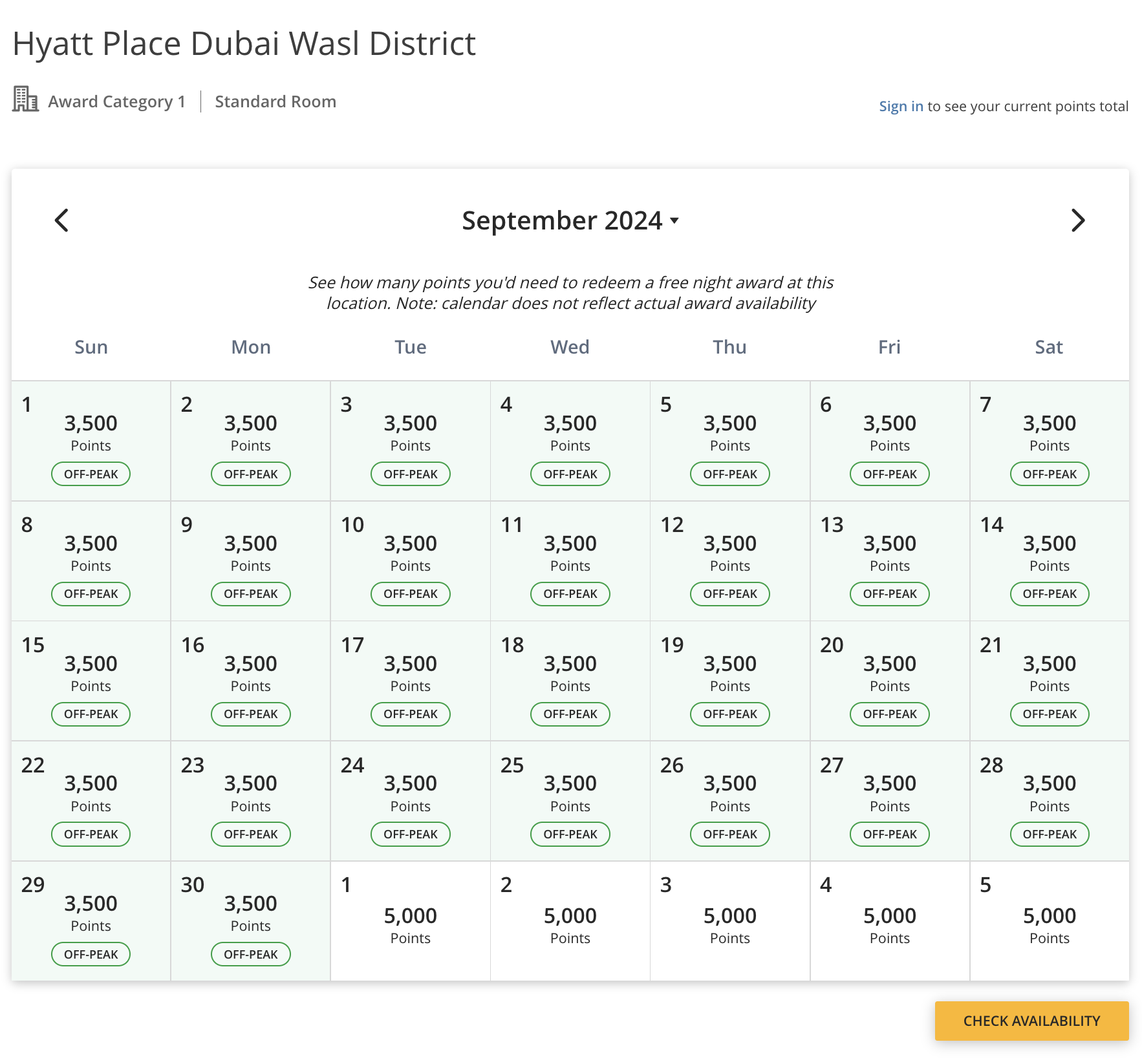Click September 23 date cell

tap(251, 801)
